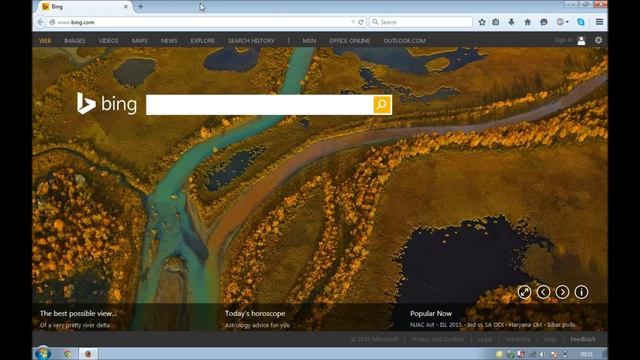Click the Bing logo
Image resolution: width=640 pixels, height=360 pixels.
[x=107, y=104]
